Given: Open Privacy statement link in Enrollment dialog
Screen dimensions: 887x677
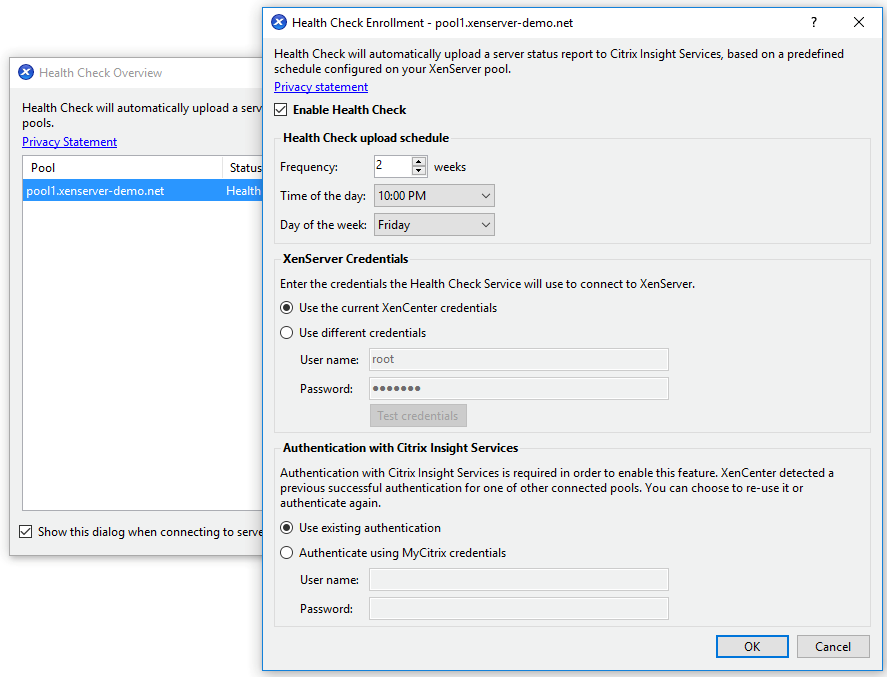Looking at the screenshot, I should 321,87.
